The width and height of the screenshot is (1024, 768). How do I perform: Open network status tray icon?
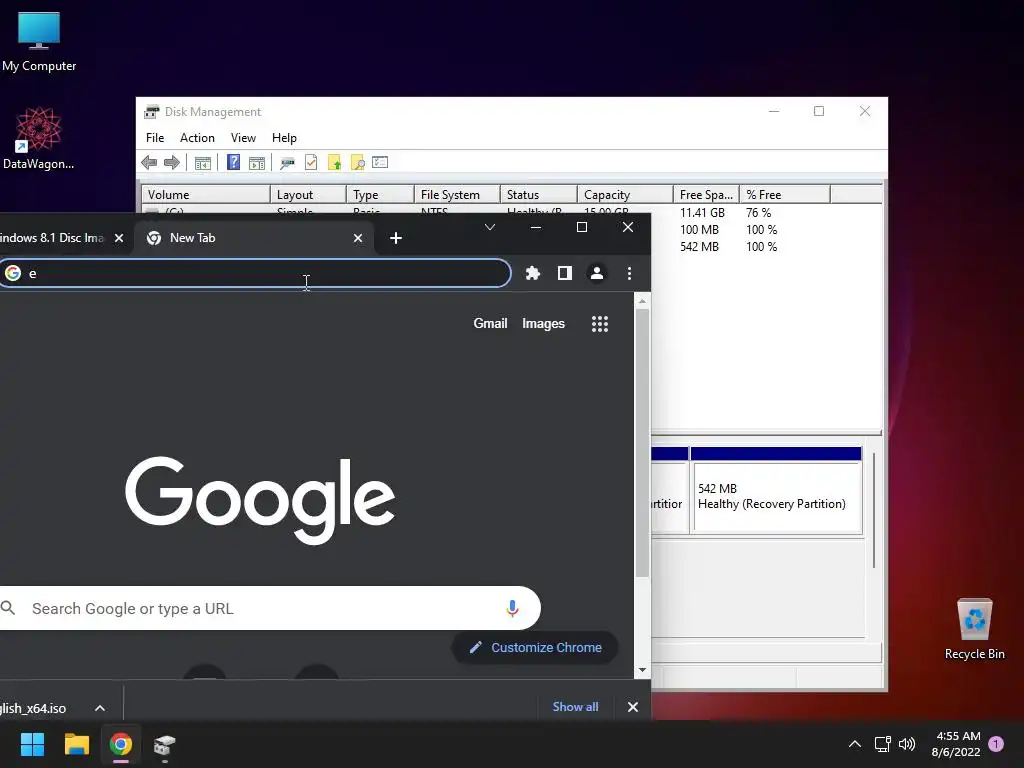[x=882, y=744]
